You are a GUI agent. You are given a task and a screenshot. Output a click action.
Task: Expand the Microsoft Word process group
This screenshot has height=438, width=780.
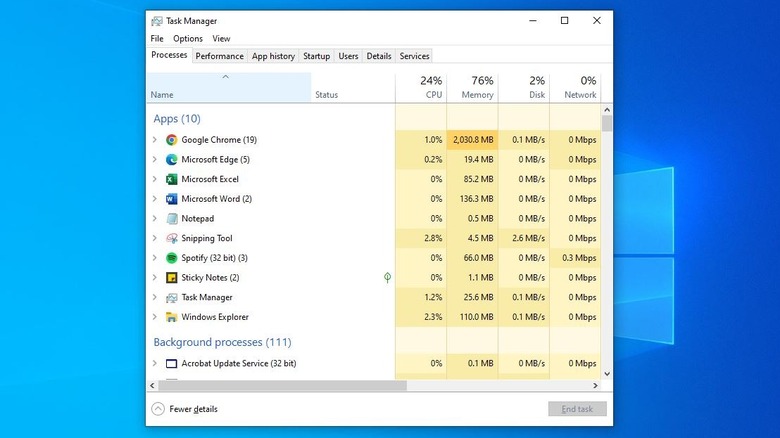click(154, 199)
